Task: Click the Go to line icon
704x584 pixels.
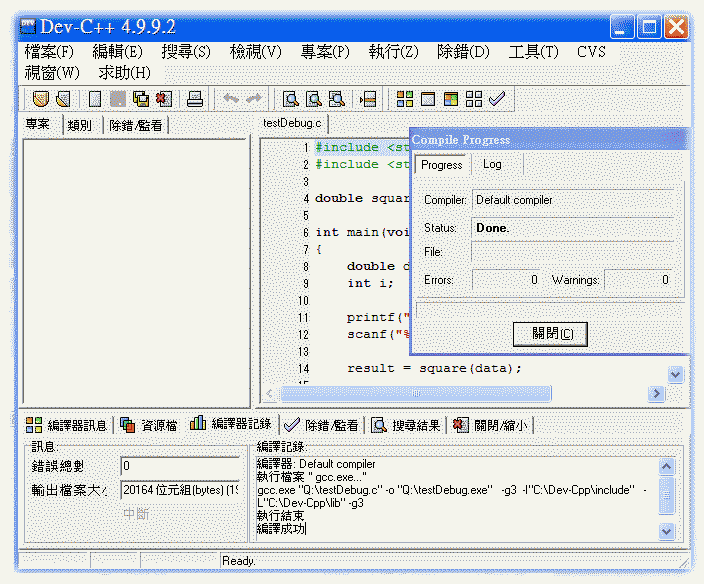Action: coord(368,99)
